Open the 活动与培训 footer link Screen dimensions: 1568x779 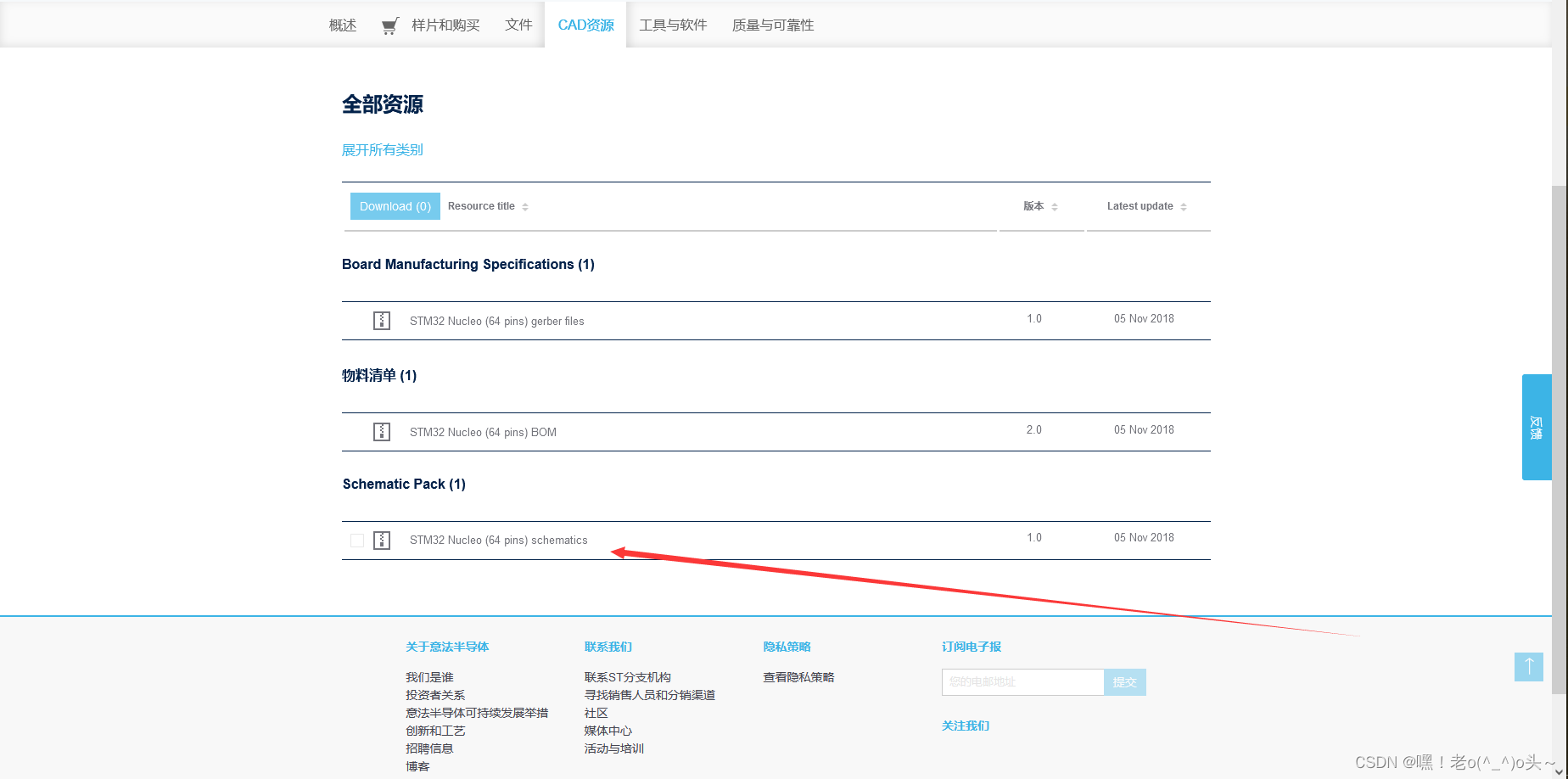pyautogui.click(x=614, y=748)
